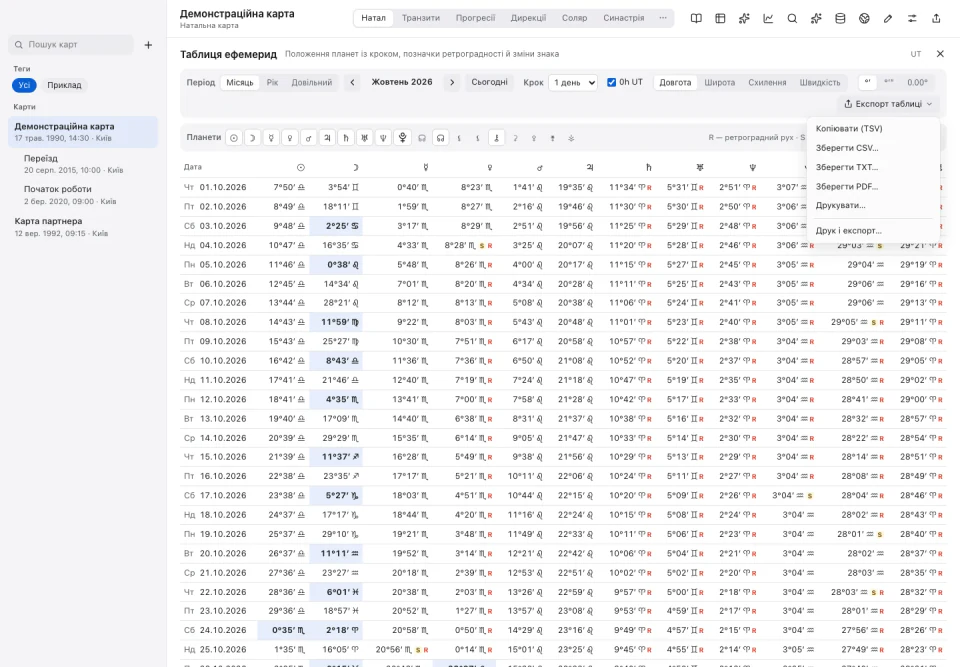Select Друкувати… from export menu
960x667 pixels.
pos(873,205)
